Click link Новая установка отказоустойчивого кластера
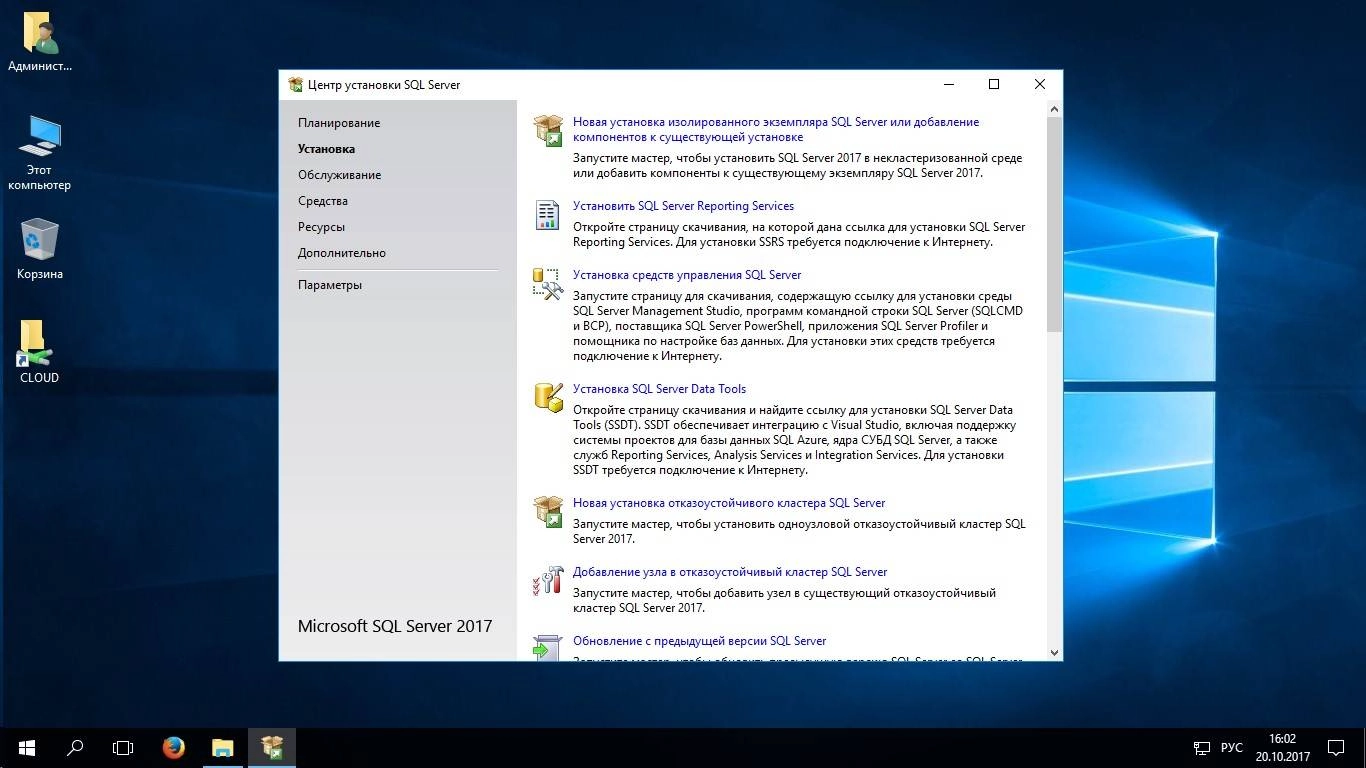This screenshot has height=768, width=1366. tap(729, 503)
